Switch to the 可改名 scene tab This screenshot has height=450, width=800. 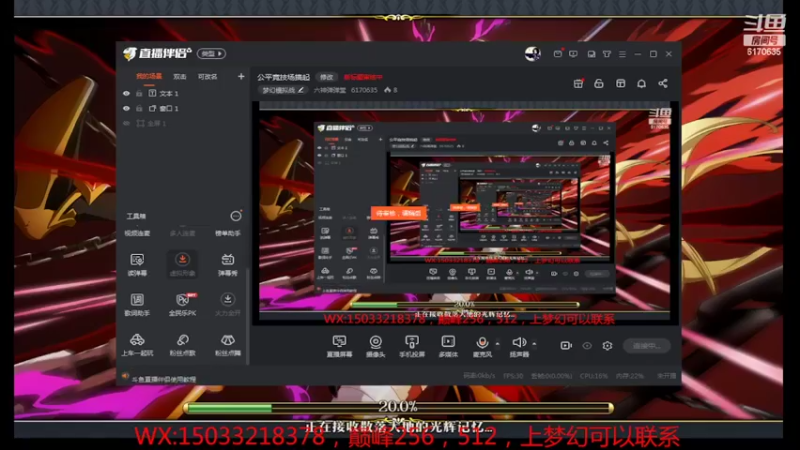207,77
